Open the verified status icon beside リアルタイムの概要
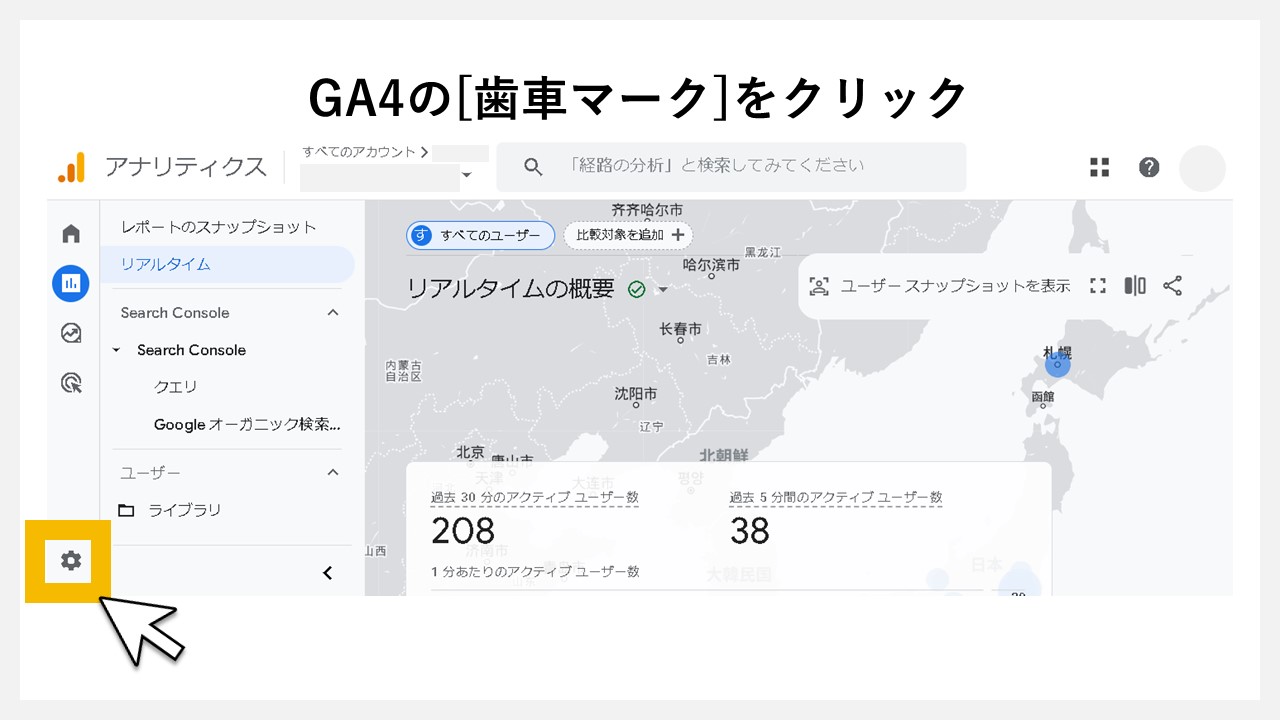This screenshot has width=1280, height=720. pyautogui.click(x=635, y=287)
